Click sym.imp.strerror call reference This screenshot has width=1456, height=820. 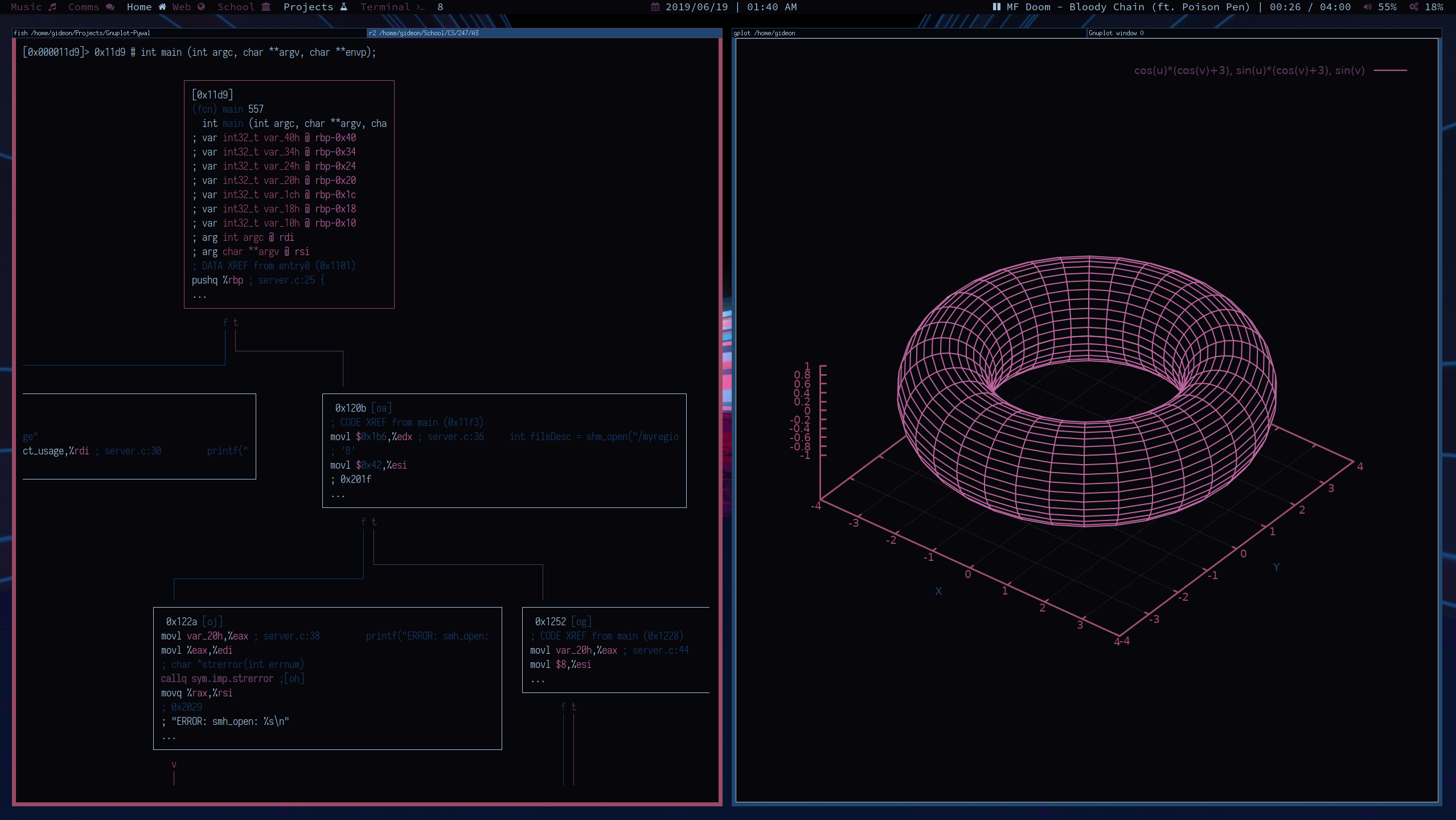(232, 678)
